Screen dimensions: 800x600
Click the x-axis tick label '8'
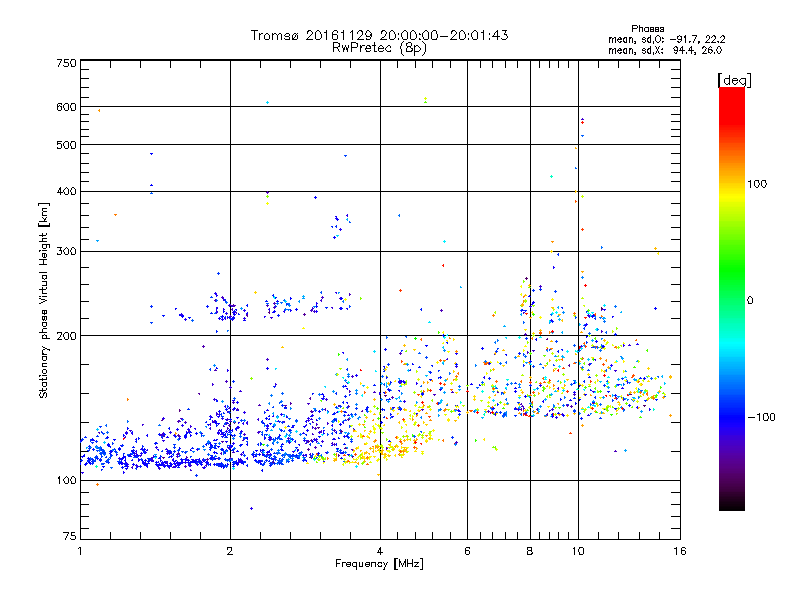pyautogui.click(x=530, y=551)
